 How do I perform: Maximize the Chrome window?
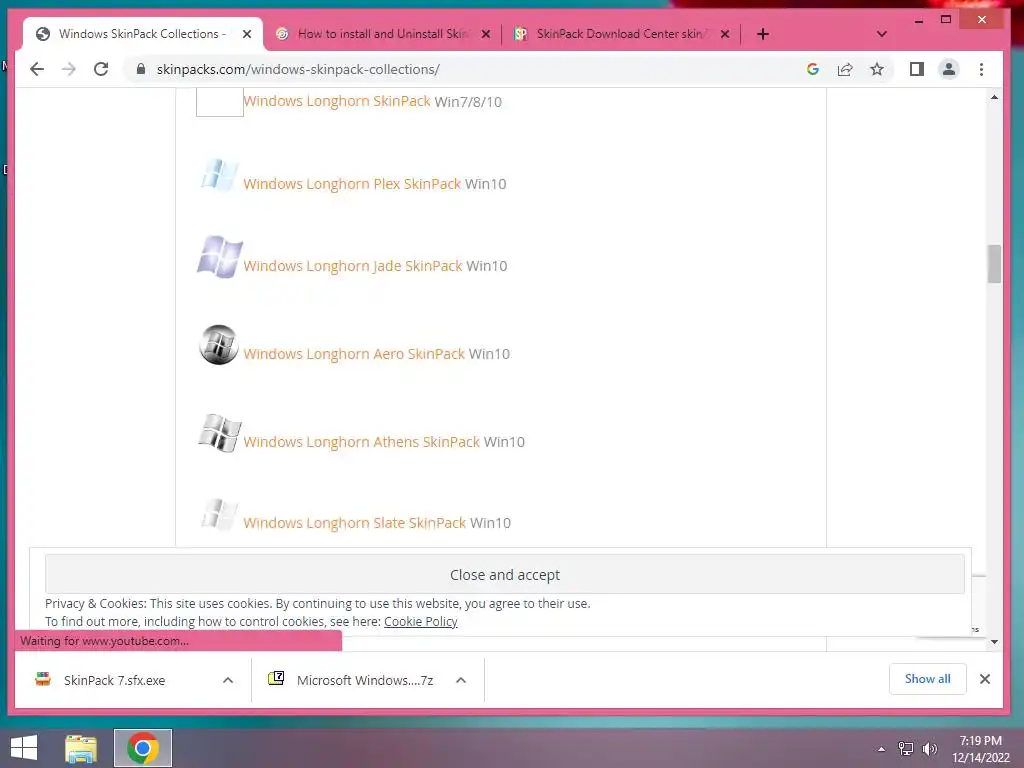pos(946,20)
